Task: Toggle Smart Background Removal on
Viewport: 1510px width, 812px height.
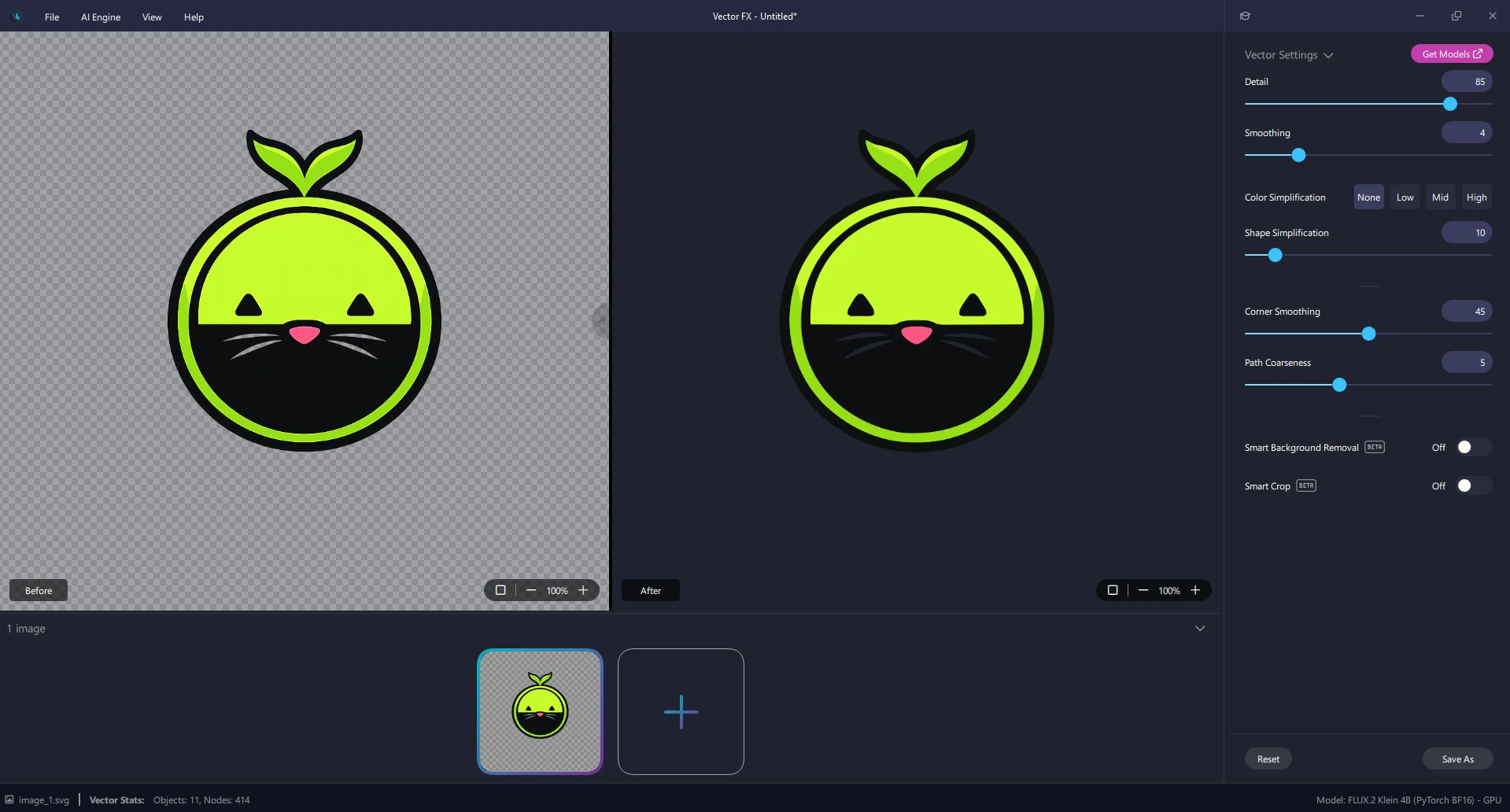Action: point(1473,447)
